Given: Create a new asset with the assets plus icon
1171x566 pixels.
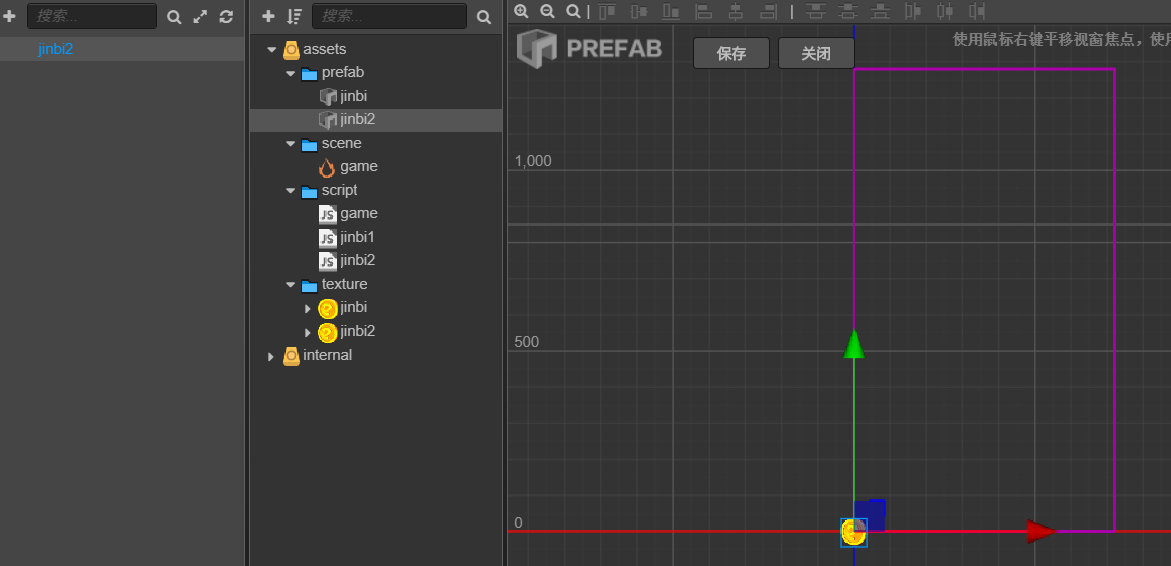Looking at the screenshot, I should click(x=269, y=16).
